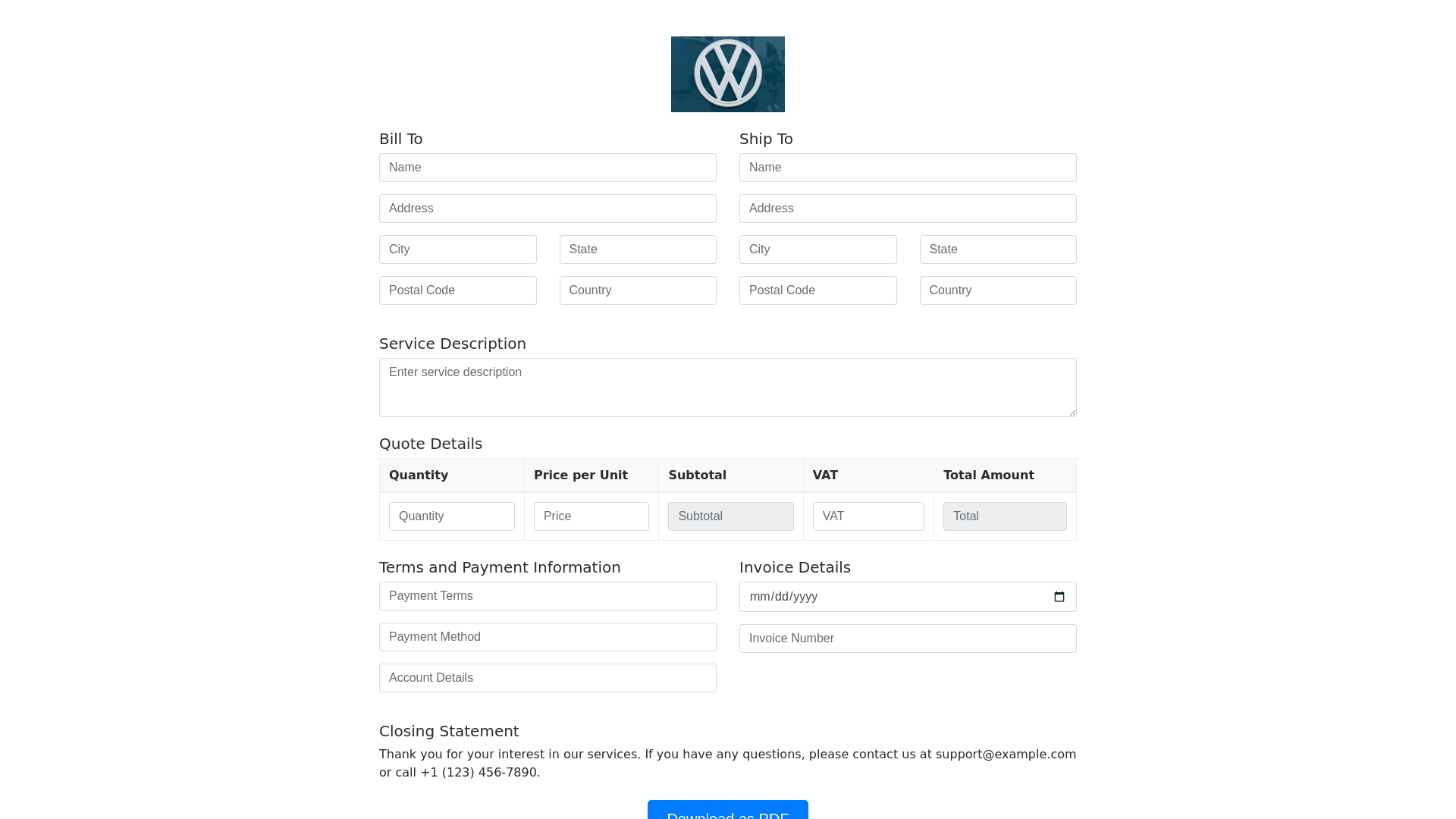Click the Payment Method field
Image resolution: width=1456 pixels, height=819 pixels.
[548, 637]
